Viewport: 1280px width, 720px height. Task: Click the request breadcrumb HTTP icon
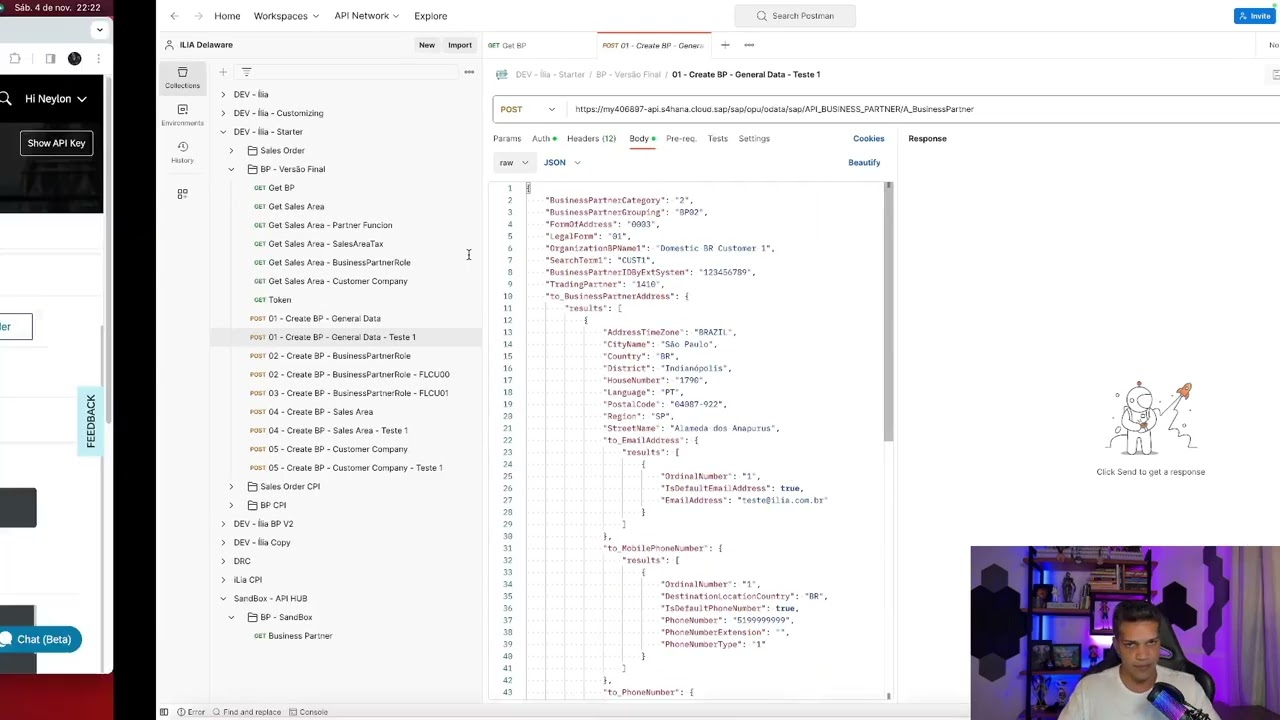[x=502, y=74]
